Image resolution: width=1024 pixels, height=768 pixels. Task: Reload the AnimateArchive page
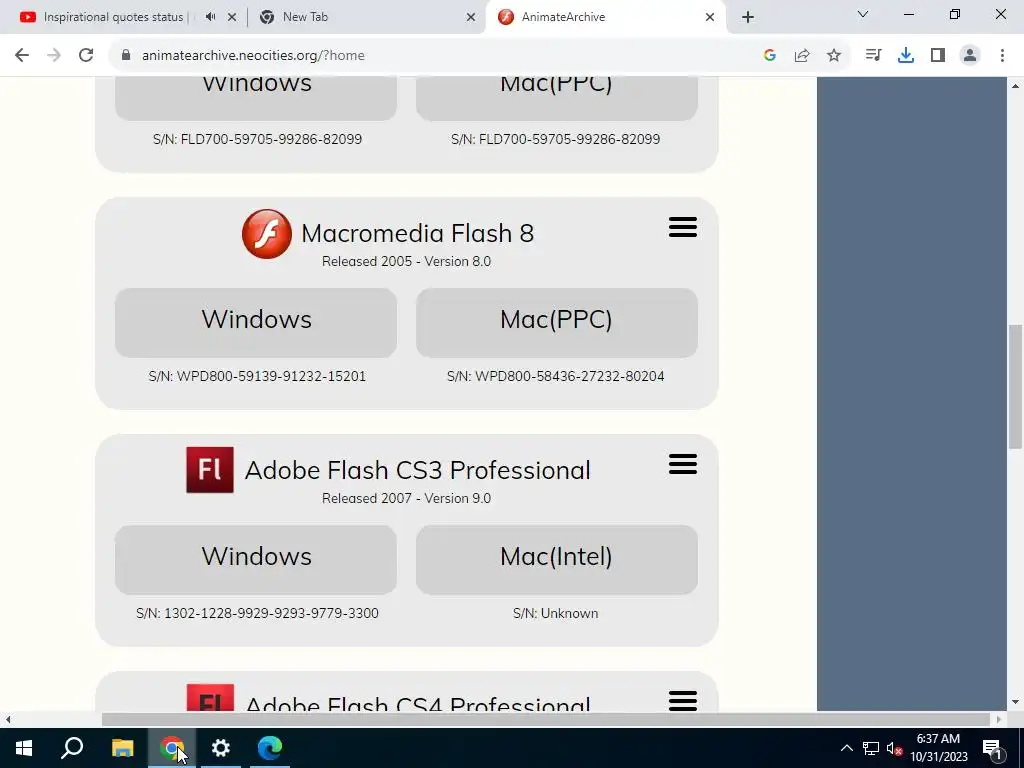[x=86, y=56]
